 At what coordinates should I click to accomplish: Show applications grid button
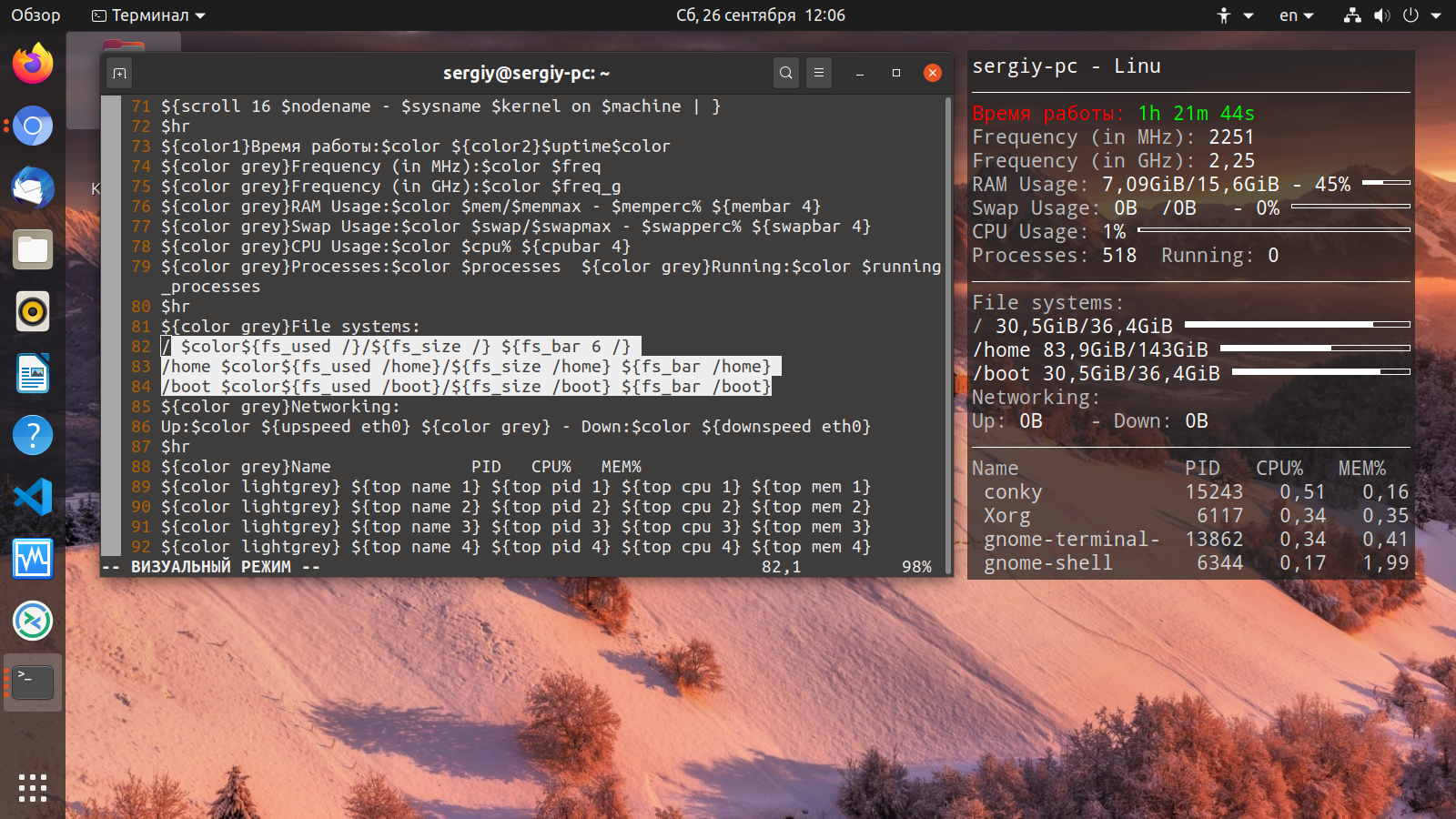point(33,788)
